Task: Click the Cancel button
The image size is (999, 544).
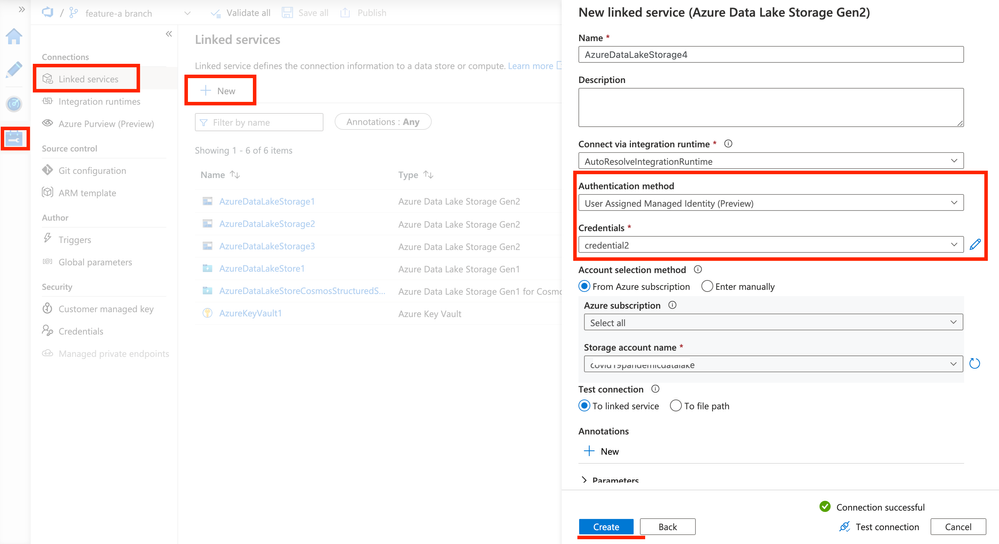Action: (x=958, y=527)
